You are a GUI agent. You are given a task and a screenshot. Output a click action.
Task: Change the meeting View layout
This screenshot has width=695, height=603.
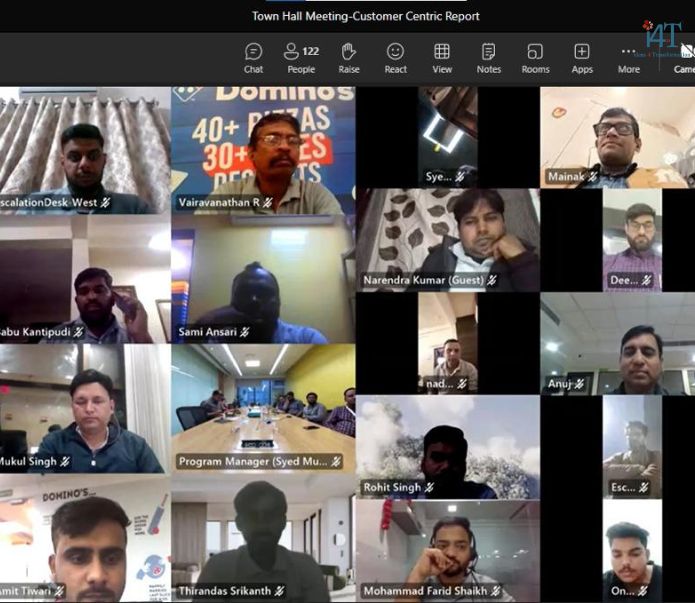click(x=442, y=58)
